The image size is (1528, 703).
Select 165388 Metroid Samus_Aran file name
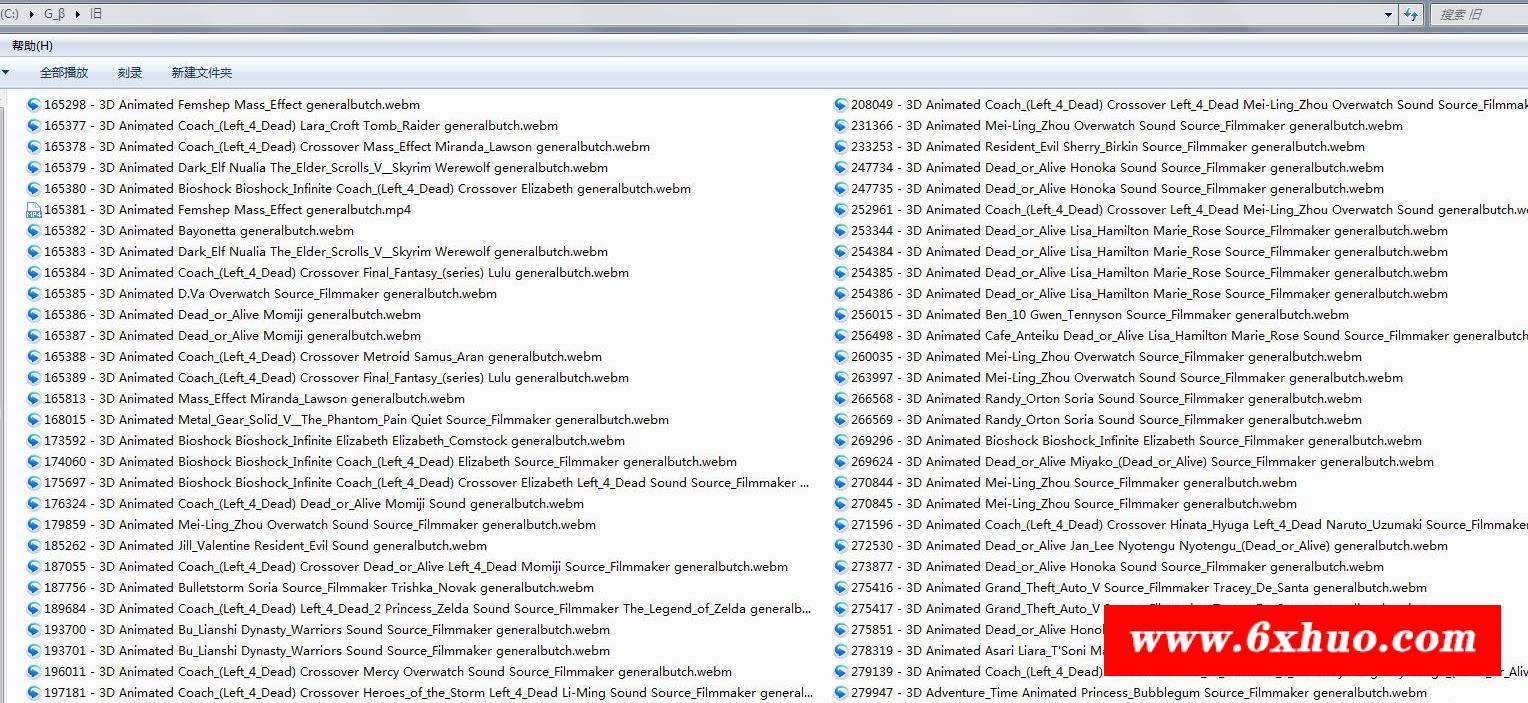tap(323, 356)
